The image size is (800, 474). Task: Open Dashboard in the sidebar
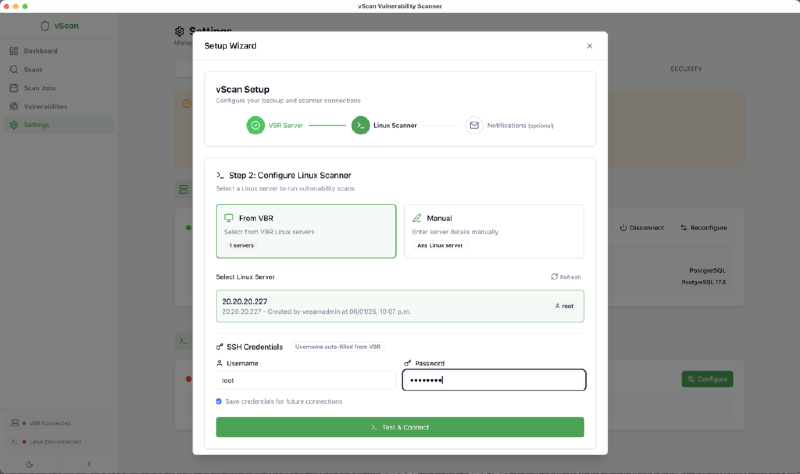click(x=59, y=51)
